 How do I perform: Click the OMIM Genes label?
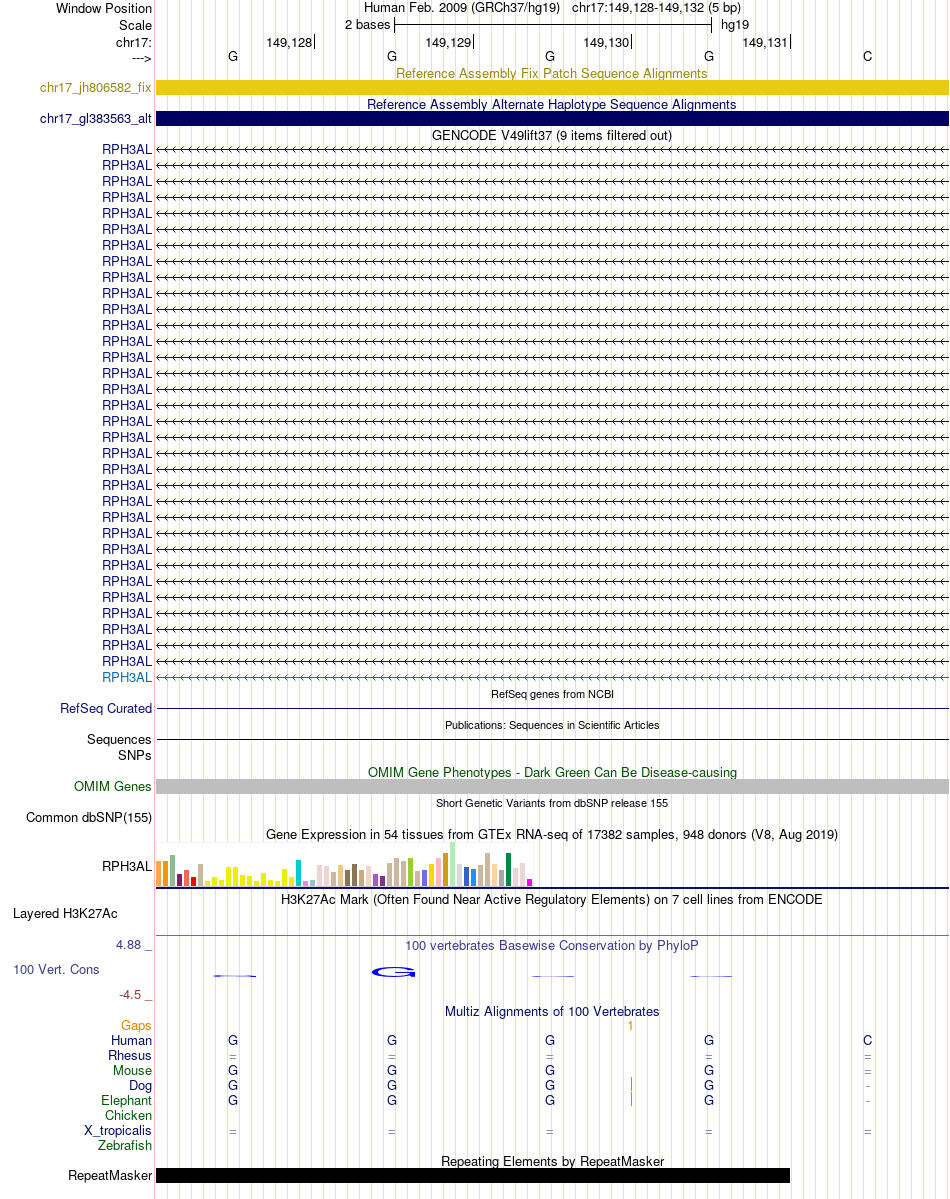112,787
